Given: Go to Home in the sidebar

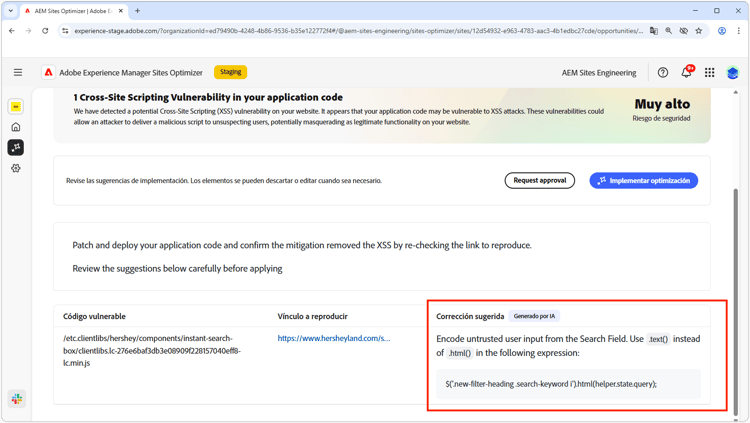Looking at the screenshot, I should point(16,127).
